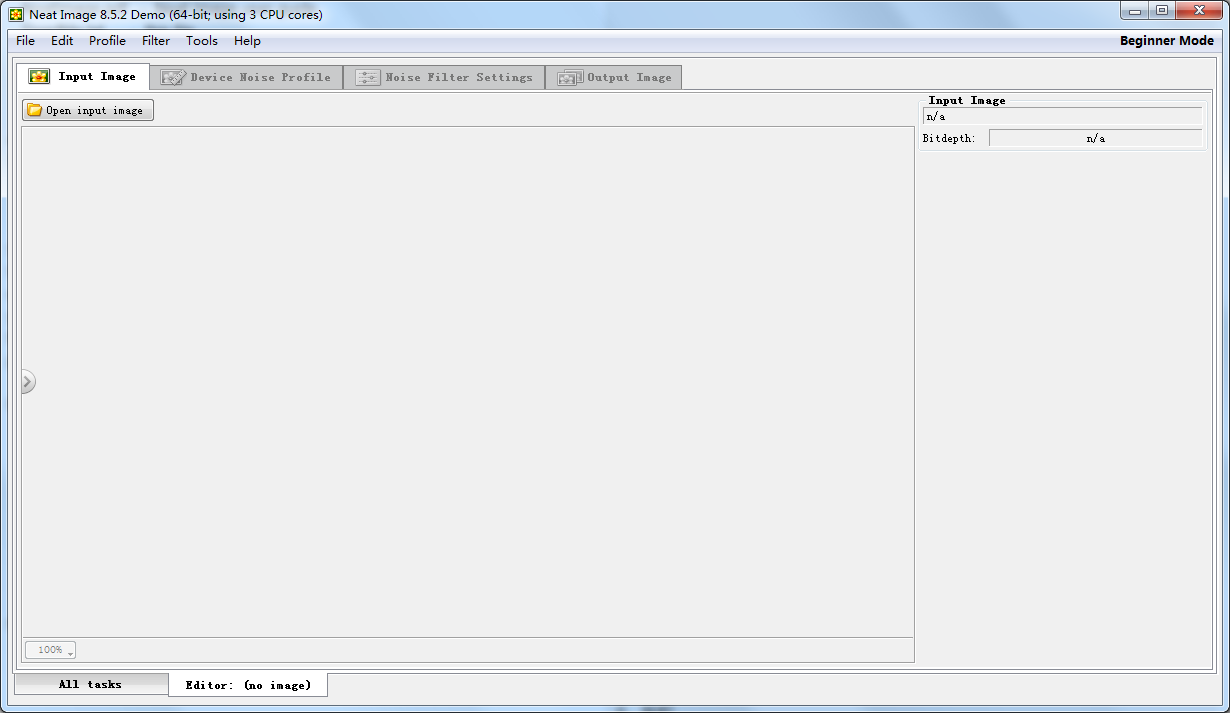Click Beginner Mode label
1230x713 pixels.
(1166, 41)
